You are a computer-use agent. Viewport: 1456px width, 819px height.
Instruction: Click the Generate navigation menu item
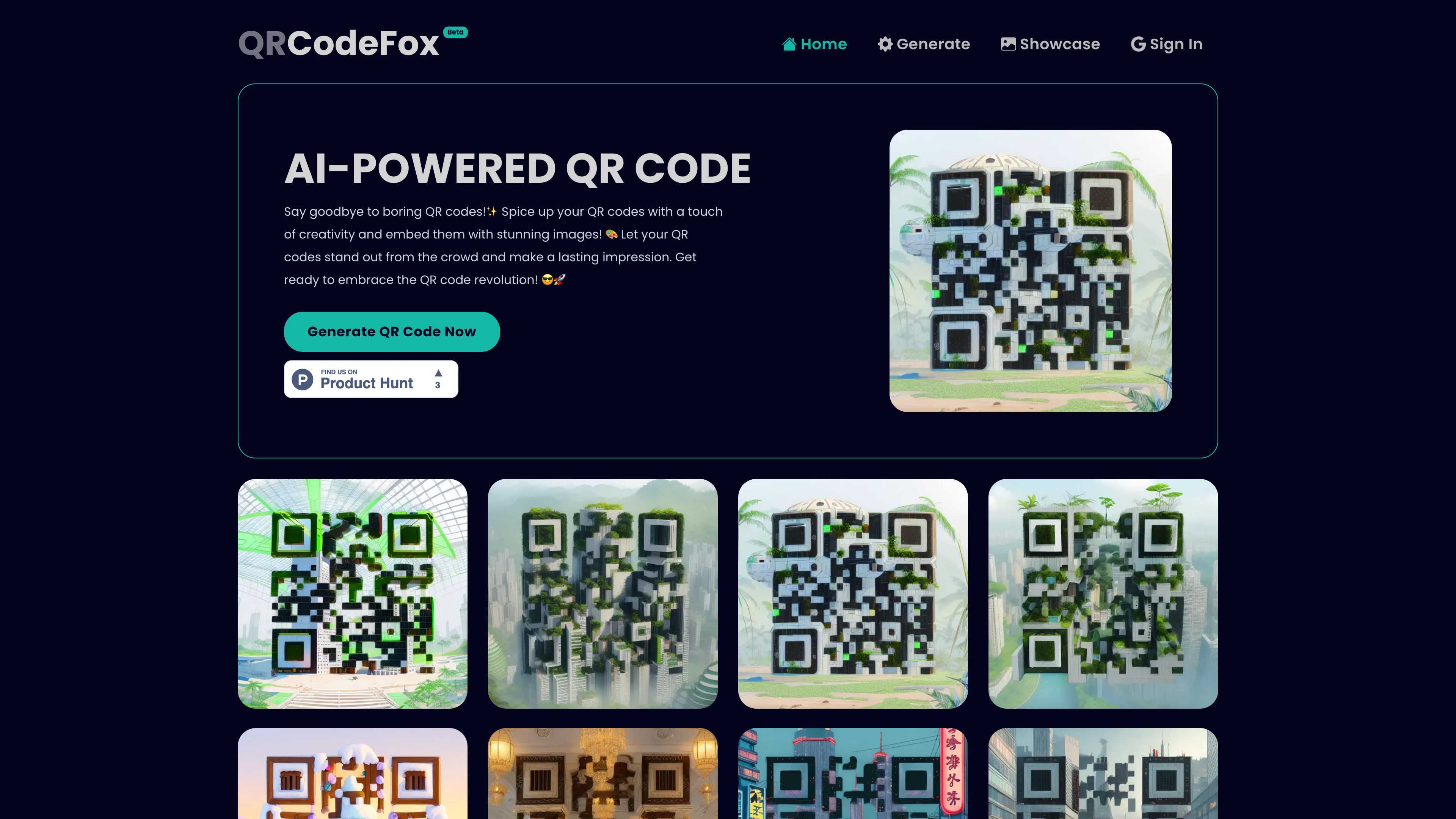(x=923, y=44)
